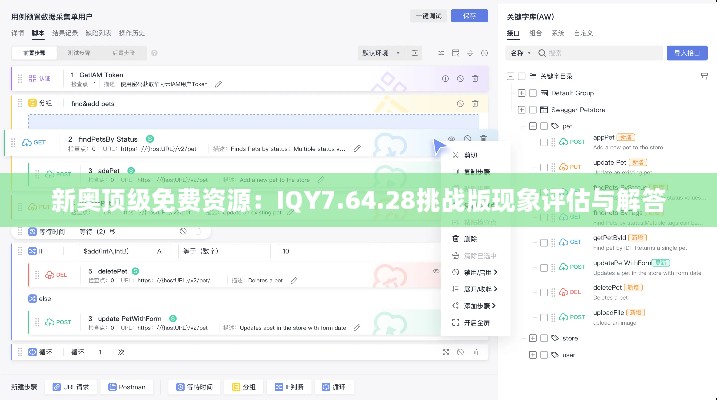
Task: Add a 分组 step from bottom bar
Action: pos(244,387)
